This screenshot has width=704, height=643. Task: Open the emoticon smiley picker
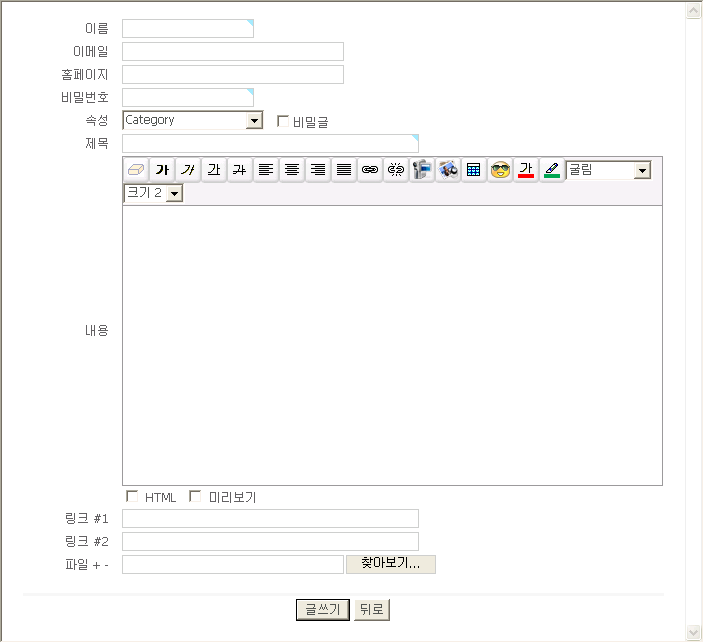pyautogui.click(x=500, y=170)
